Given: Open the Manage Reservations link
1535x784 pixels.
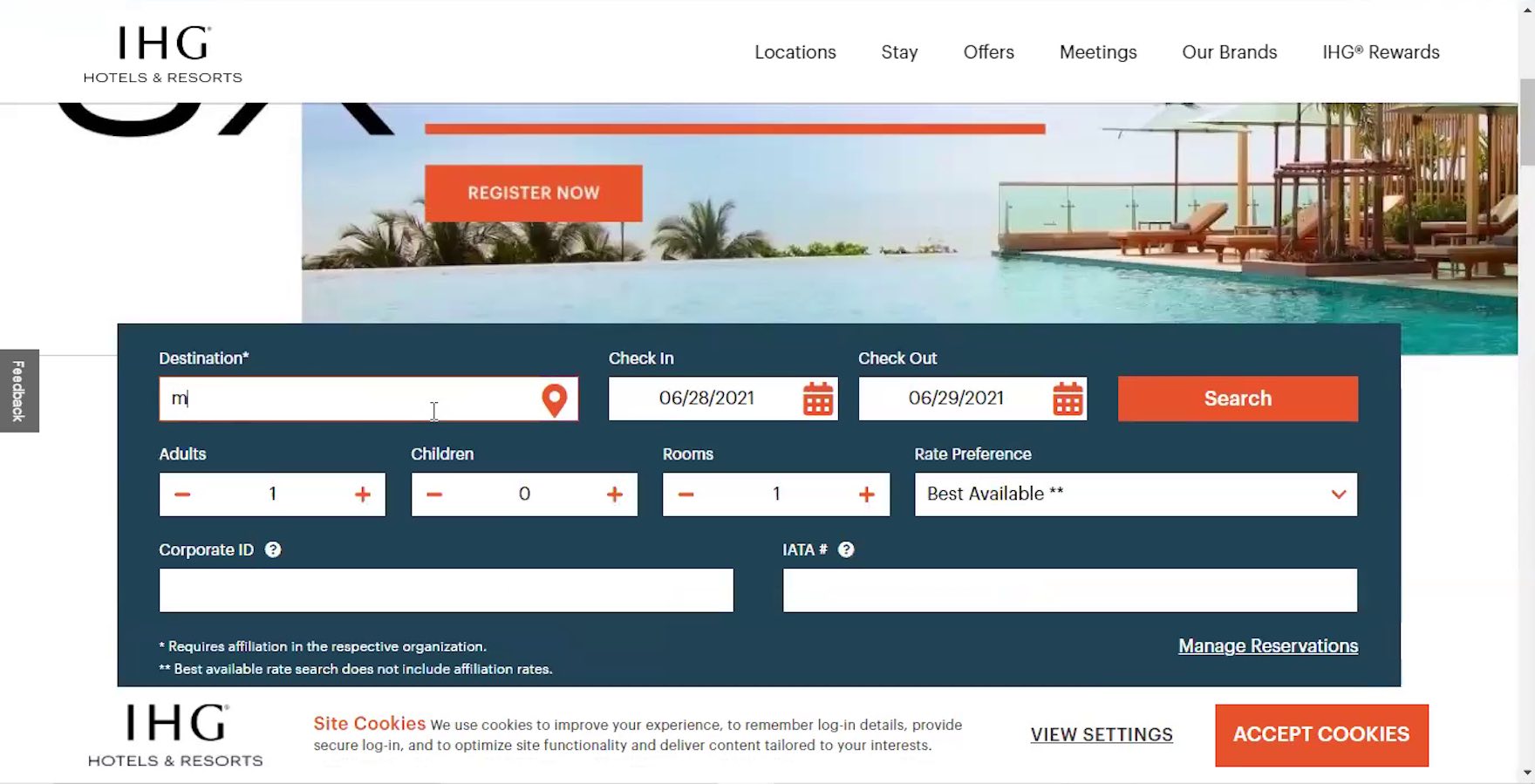Looking at the screenshot, I should 1267,646.
